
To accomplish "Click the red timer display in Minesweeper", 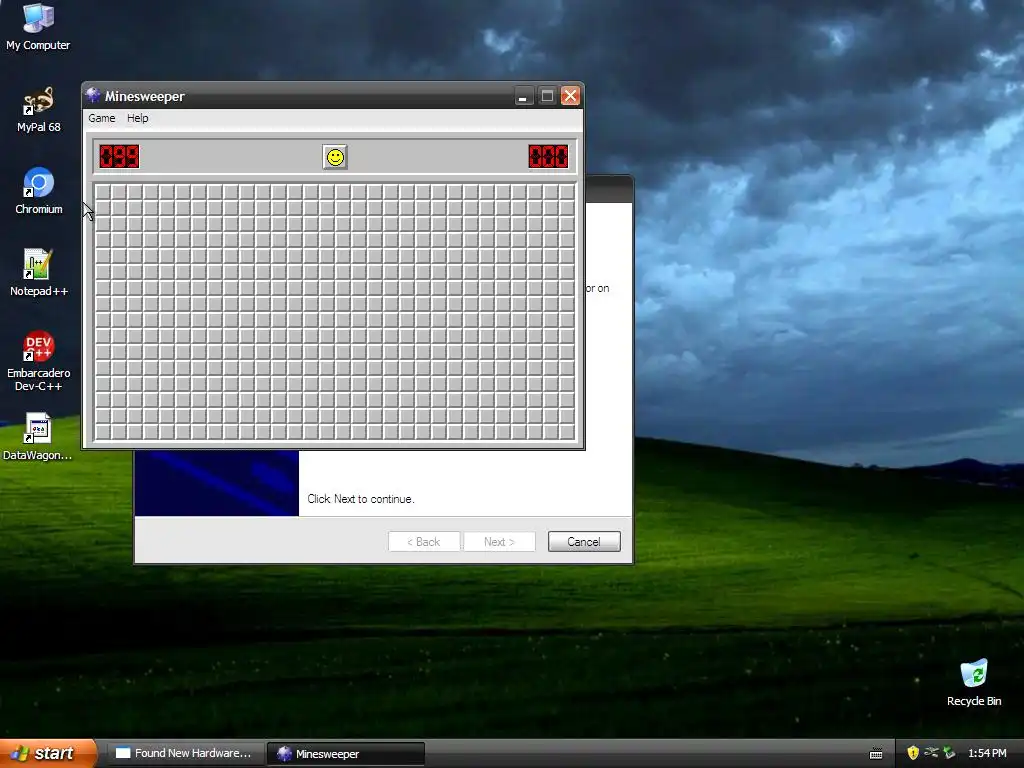I will pyautogui.click(x=549, y=157).
